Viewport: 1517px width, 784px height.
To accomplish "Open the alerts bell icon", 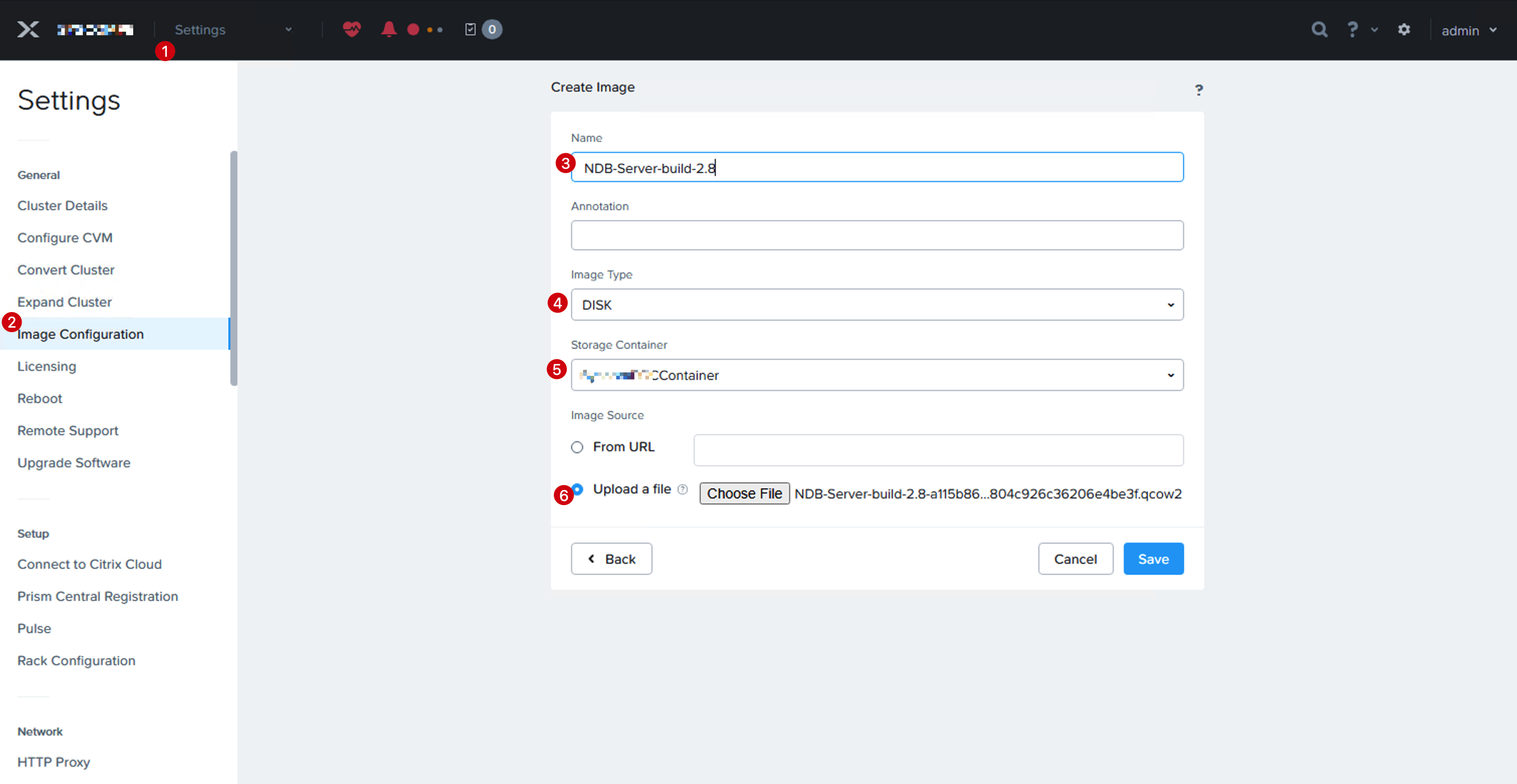I will [x=388, y=29].
